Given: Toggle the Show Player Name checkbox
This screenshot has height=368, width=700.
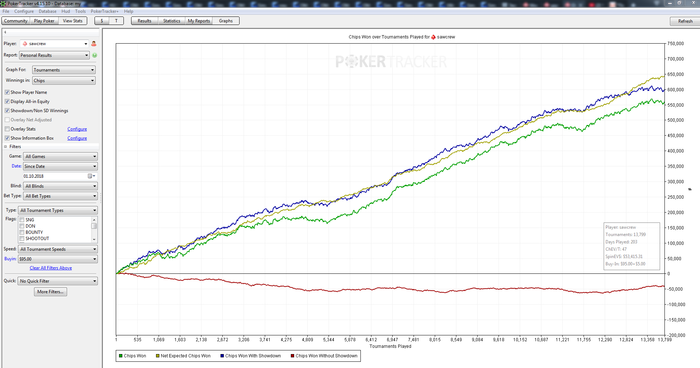Looking at the screenshot, I should (x=7, y=92).
